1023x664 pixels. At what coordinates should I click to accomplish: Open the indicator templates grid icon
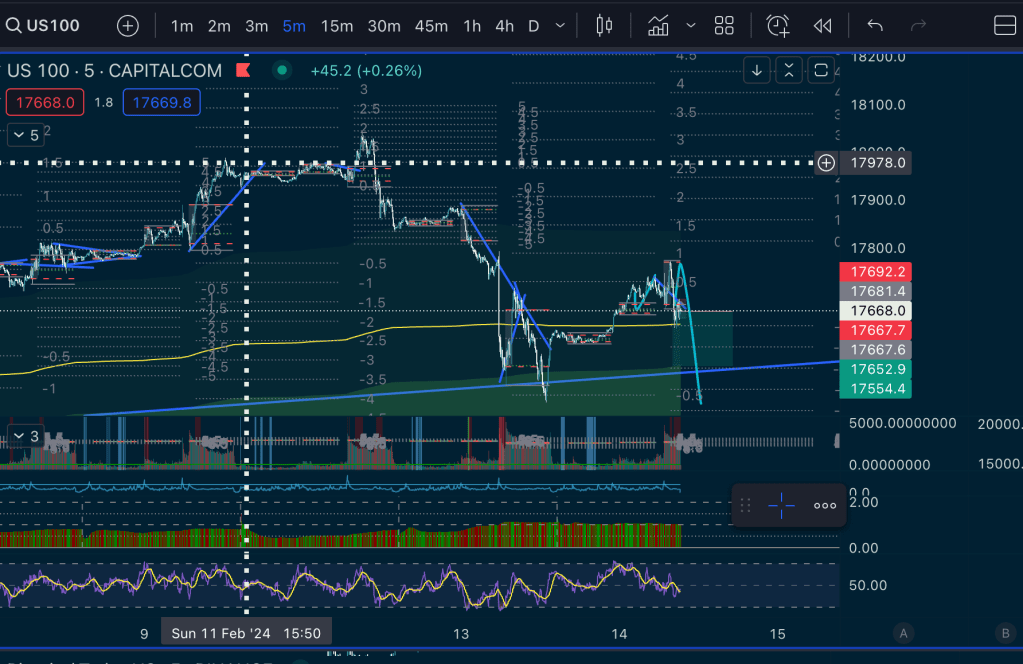click(724, 26)
